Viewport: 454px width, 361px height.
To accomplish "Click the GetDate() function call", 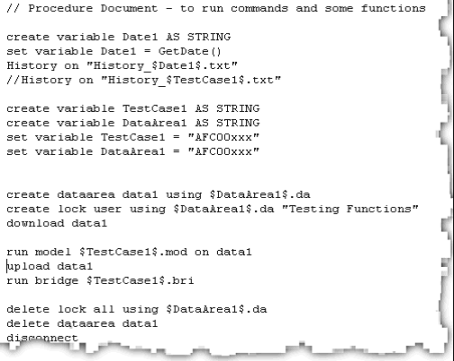I will (x=190, y=51).
